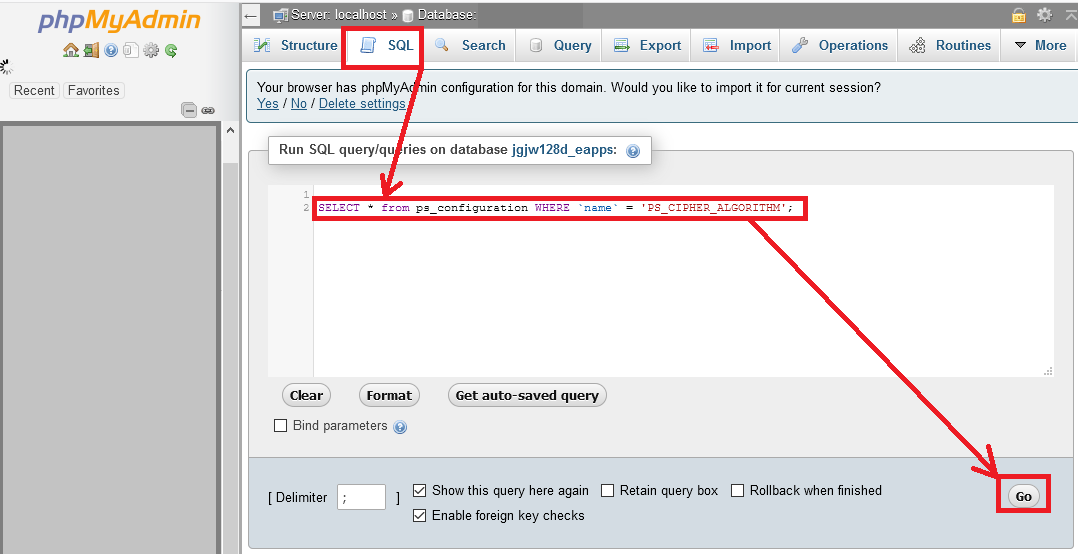Click Yes to import configuration

pos(267,104)
